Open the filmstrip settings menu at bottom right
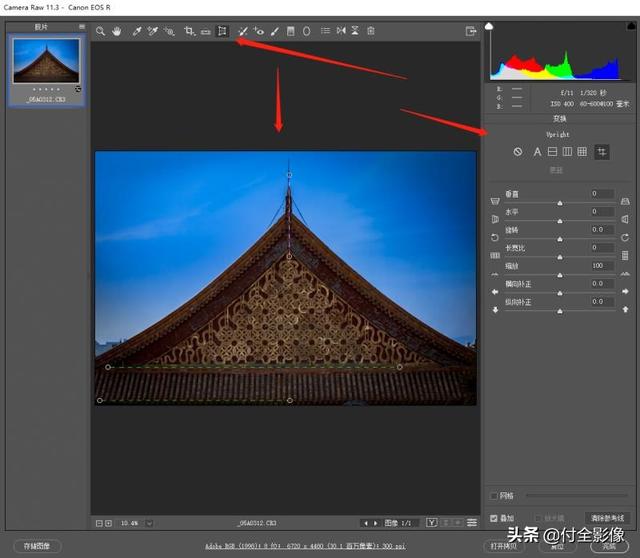The image size is (640, 558). pos(471,523)
